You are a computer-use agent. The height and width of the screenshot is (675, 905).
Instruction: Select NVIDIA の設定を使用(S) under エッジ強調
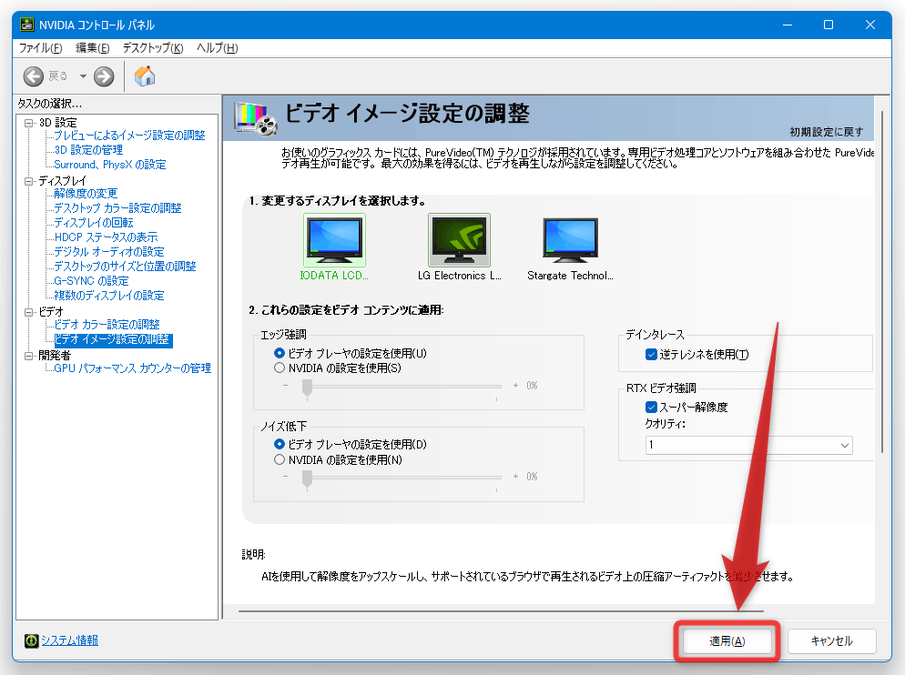[279, 368]
